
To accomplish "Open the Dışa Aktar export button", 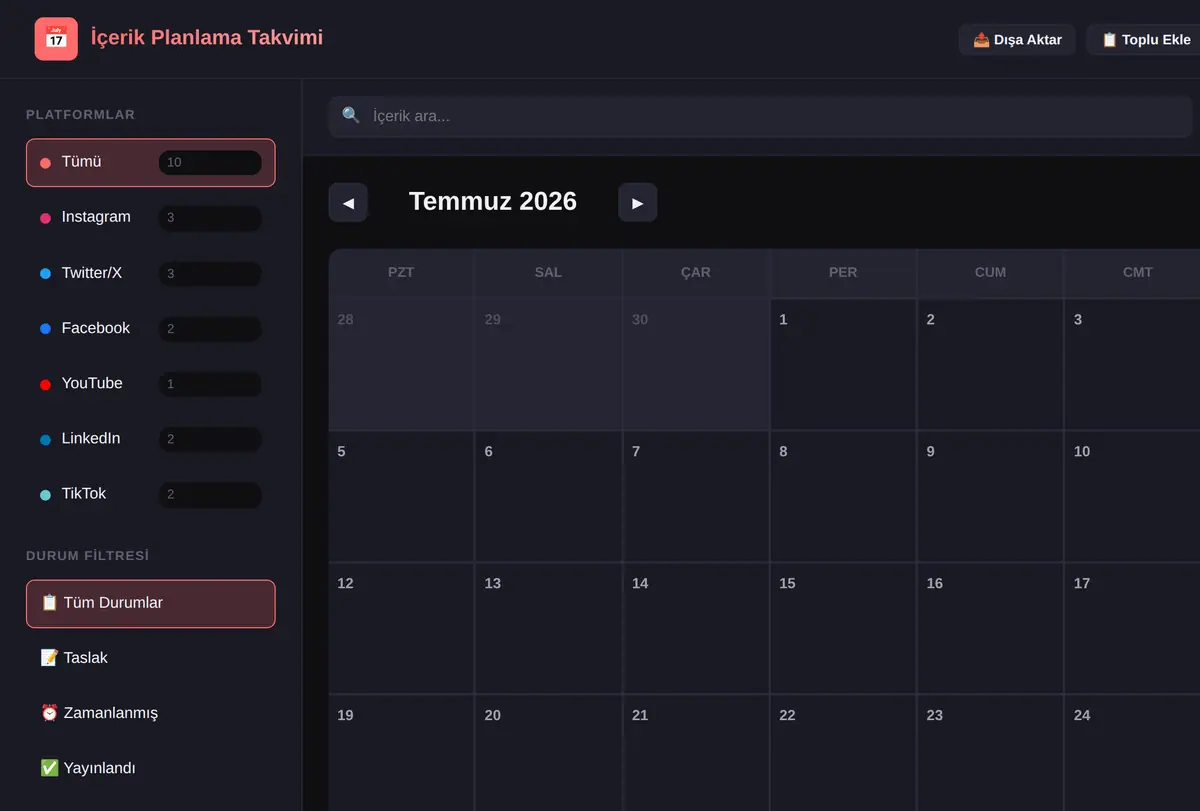I will tap(1017, 40).
